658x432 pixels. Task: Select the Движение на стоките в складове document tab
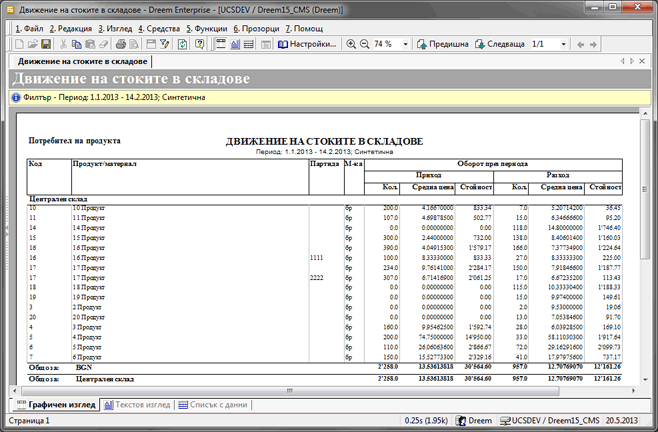[82, 61]
